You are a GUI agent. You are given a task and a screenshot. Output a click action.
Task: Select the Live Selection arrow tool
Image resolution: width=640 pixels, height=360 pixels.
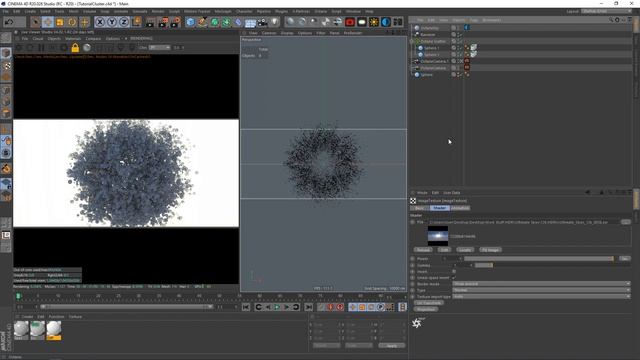(x=36, y=22)
